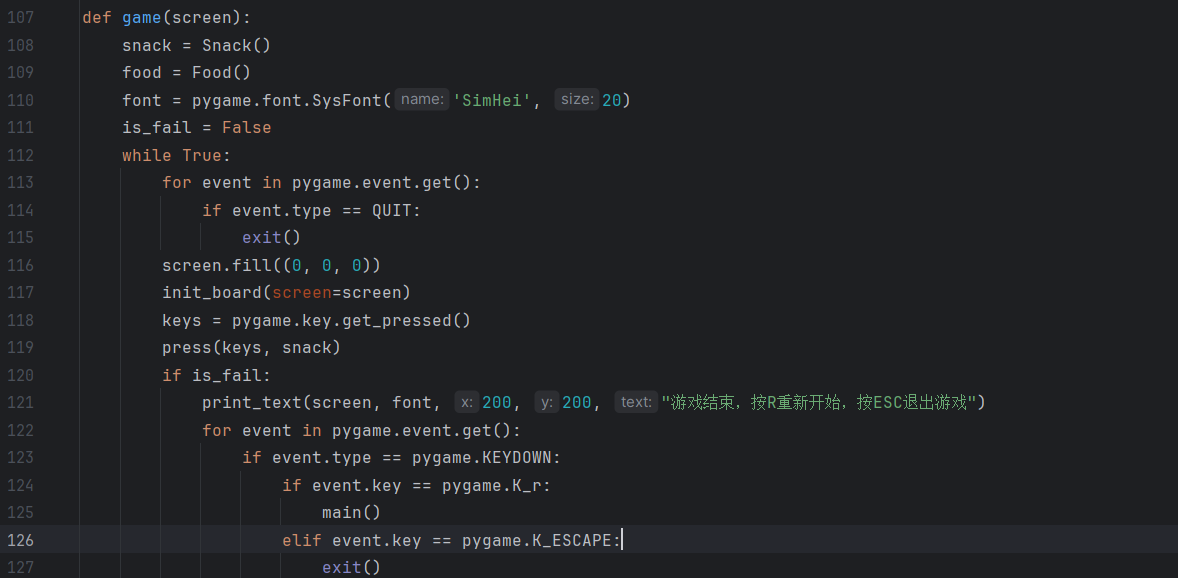Click the 'snack' variable on line 108
1178x578 pixels.
coord(147,45)
